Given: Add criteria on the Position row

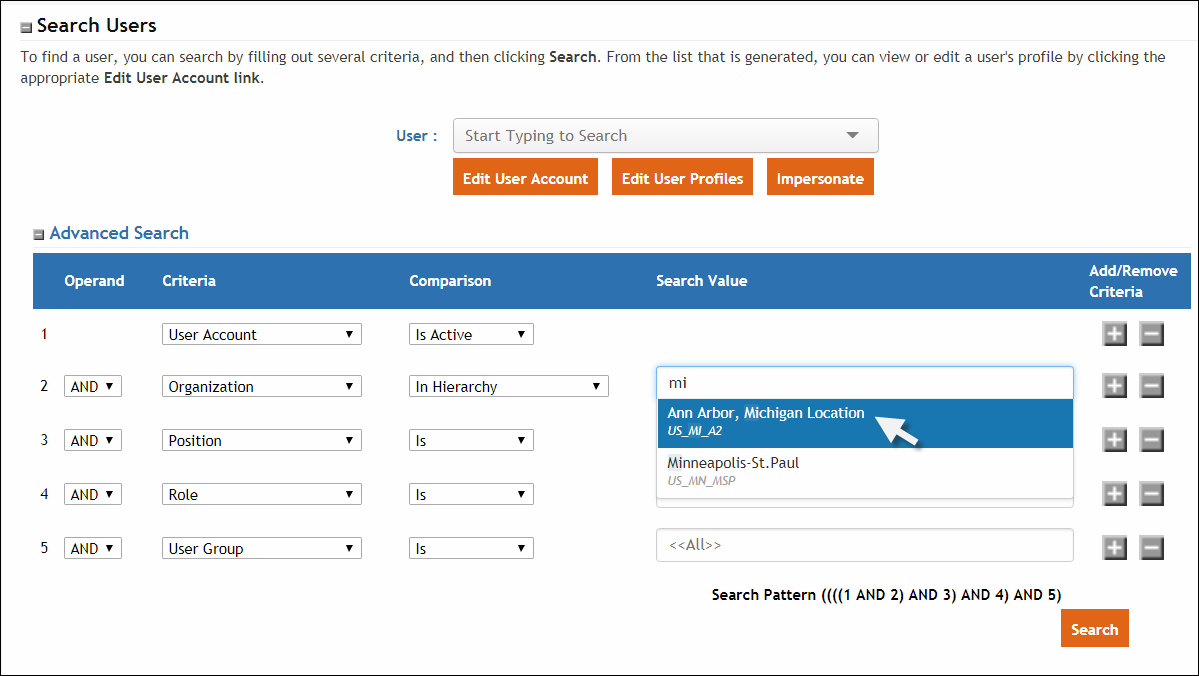Looking at the screenshot, I should tap(1114, 440).
